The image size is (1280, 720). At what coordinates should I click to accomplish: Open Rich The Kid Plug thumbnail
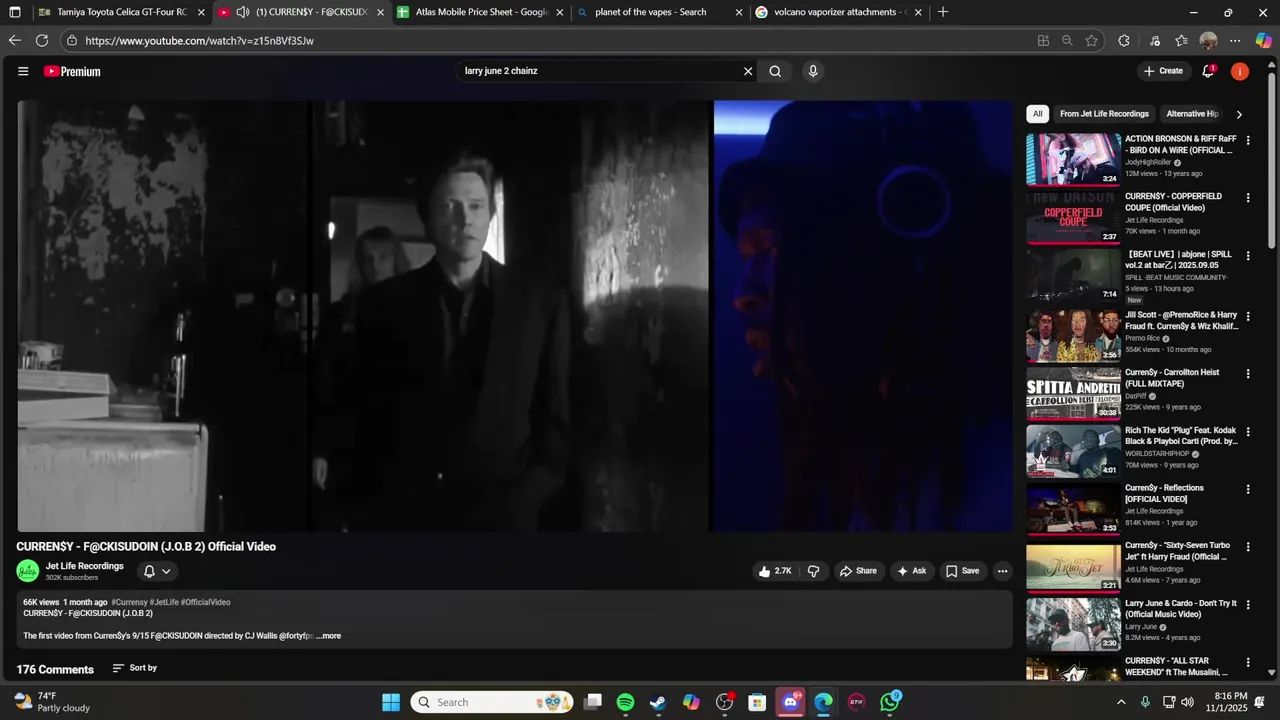click(x=1073, y=451)
